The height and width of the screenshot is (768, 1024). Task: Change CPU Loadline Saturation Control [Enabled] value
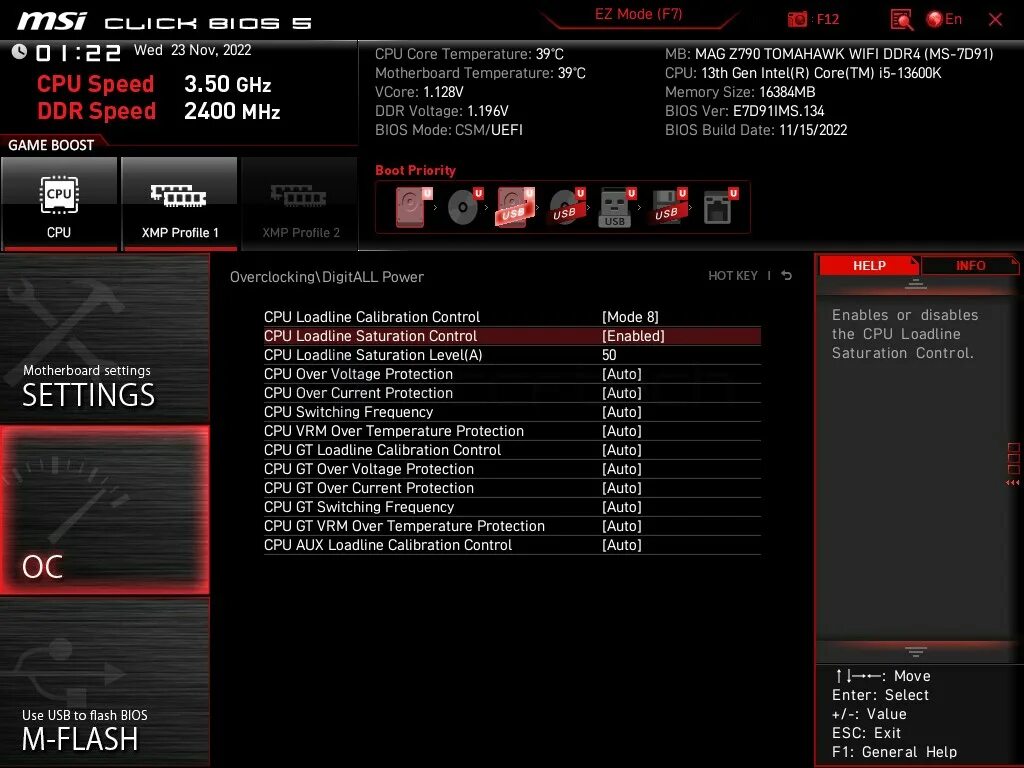(633, 336)
